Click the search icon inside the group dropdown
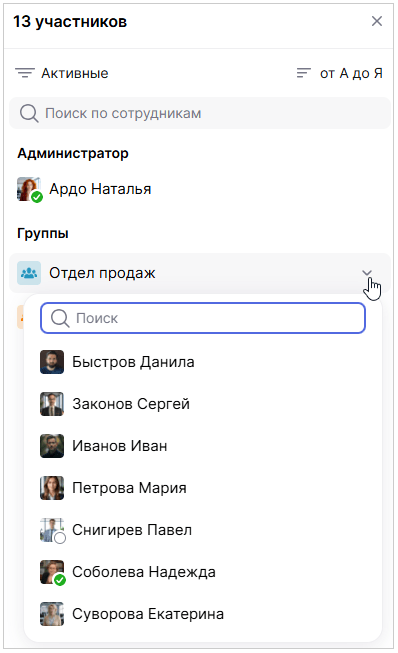The height and width of the screenshot is (653, 398). [60, 318]
